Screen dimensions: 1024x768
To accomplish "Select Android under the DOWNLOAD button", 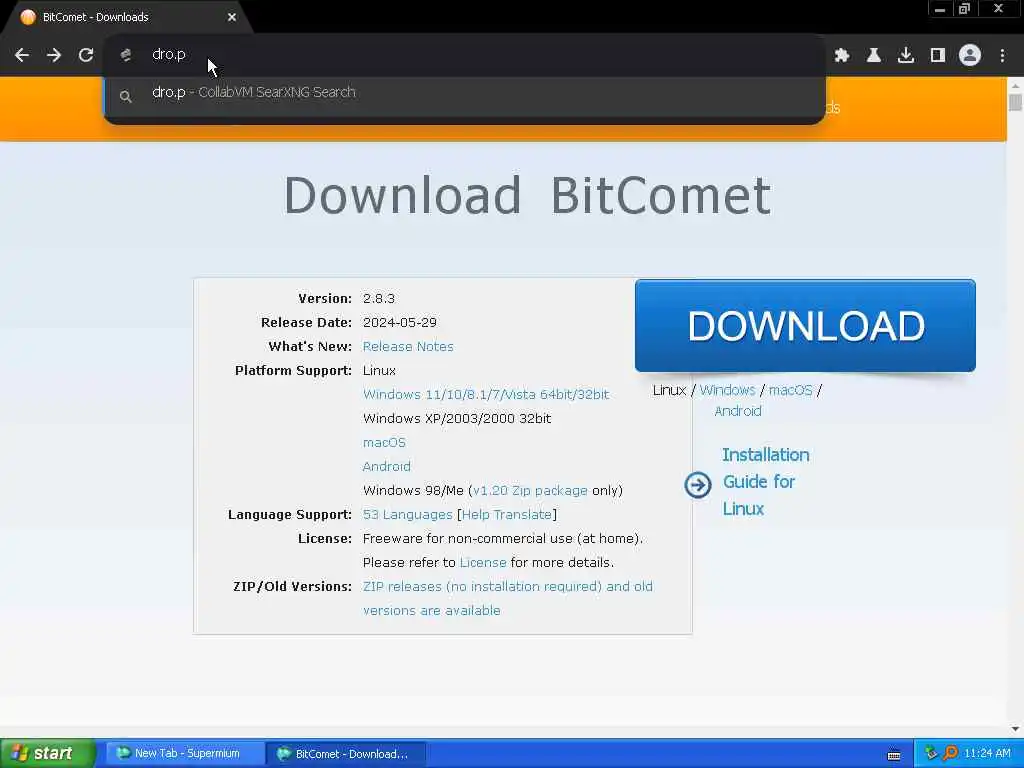I will tap(738, 411).
